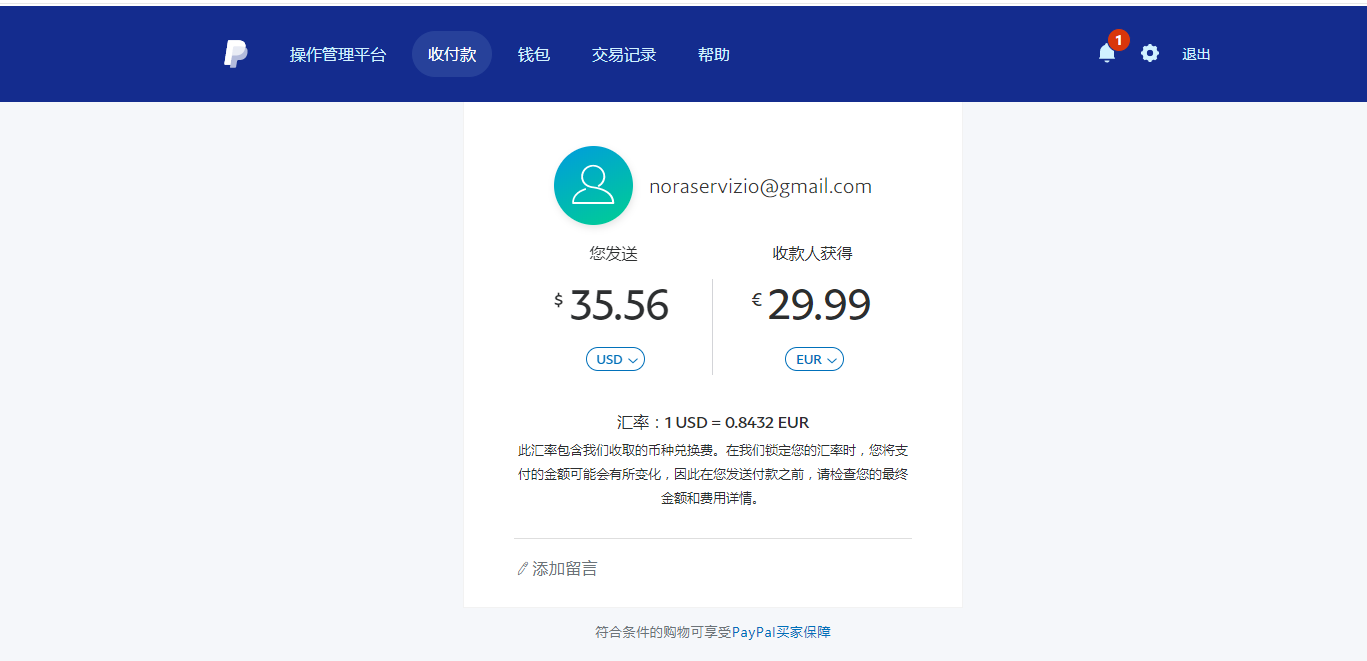Log out using 退出
This screenshot has width=1367, height=661.
[x=1196, y=55]
